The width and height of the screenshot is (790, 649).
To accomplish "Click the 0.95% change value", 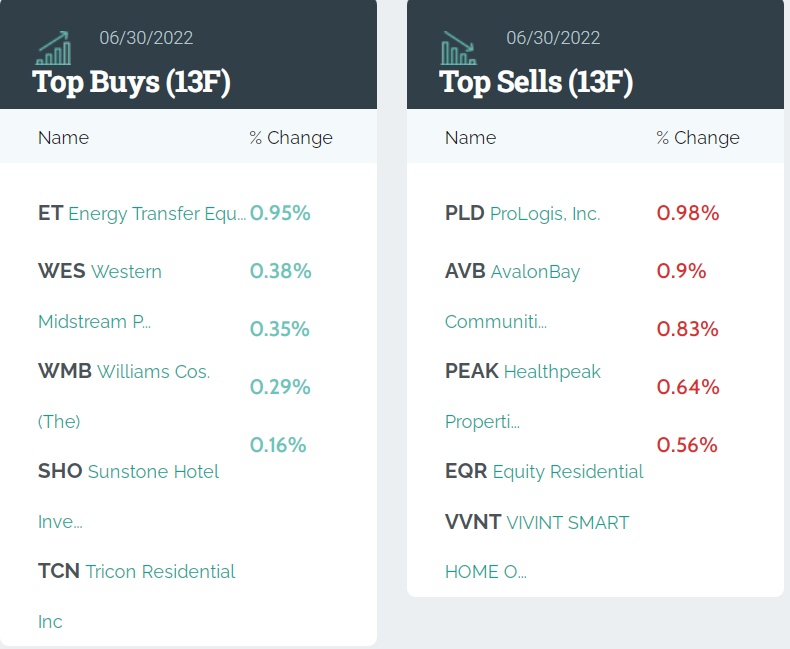I will (280, 213).
